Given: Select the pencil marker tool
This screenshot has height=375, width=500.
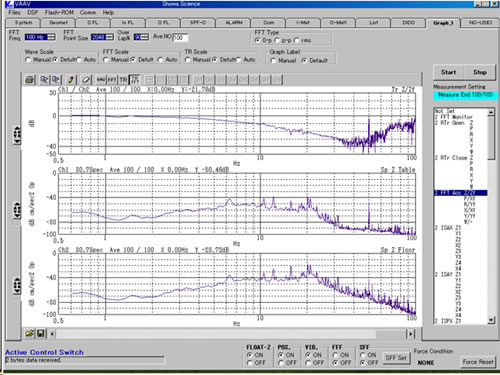Looking at the screenshot, I should [x=71, y=80].
